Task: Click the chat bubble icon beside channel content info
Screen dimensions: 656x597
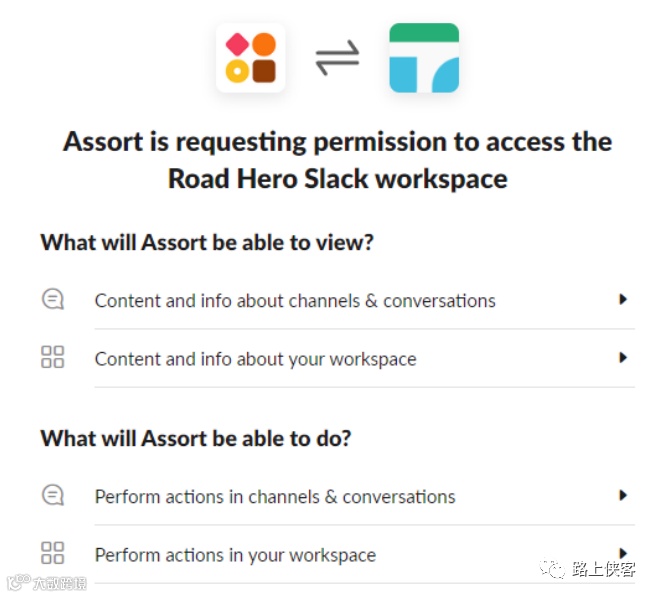Action: [53, 299]
